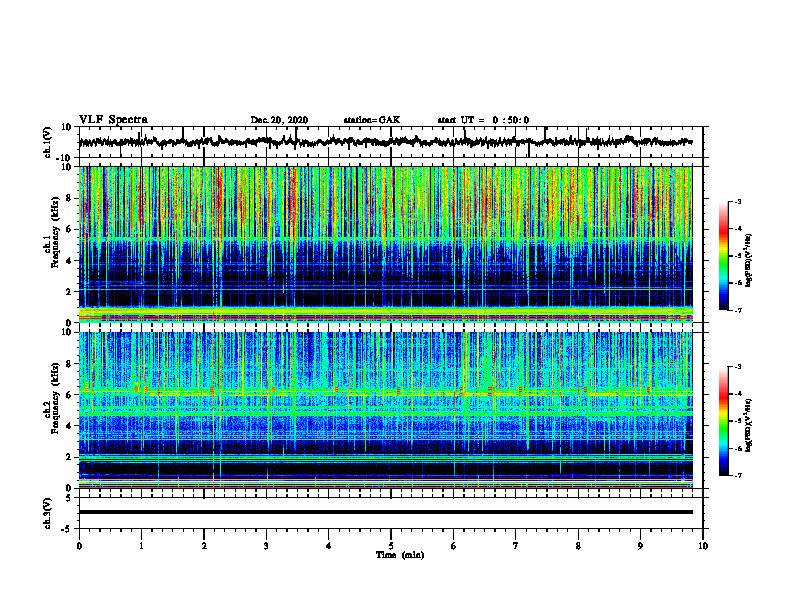Click time-axis tick label "3"

pyautogui.click(x=266, y=546)
